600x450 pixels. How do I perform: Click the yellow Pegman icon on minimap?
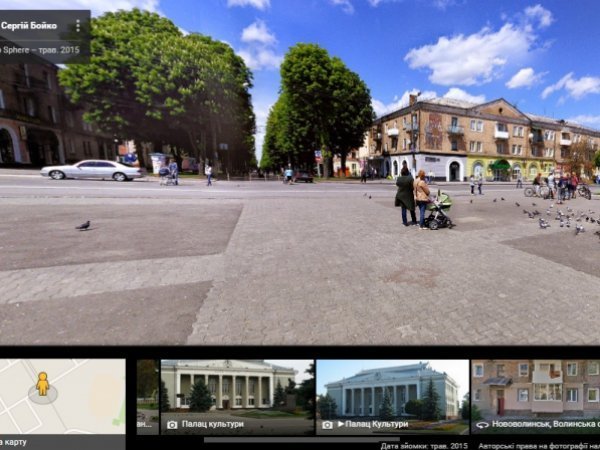pyautogui.click(x=42, y=383)
